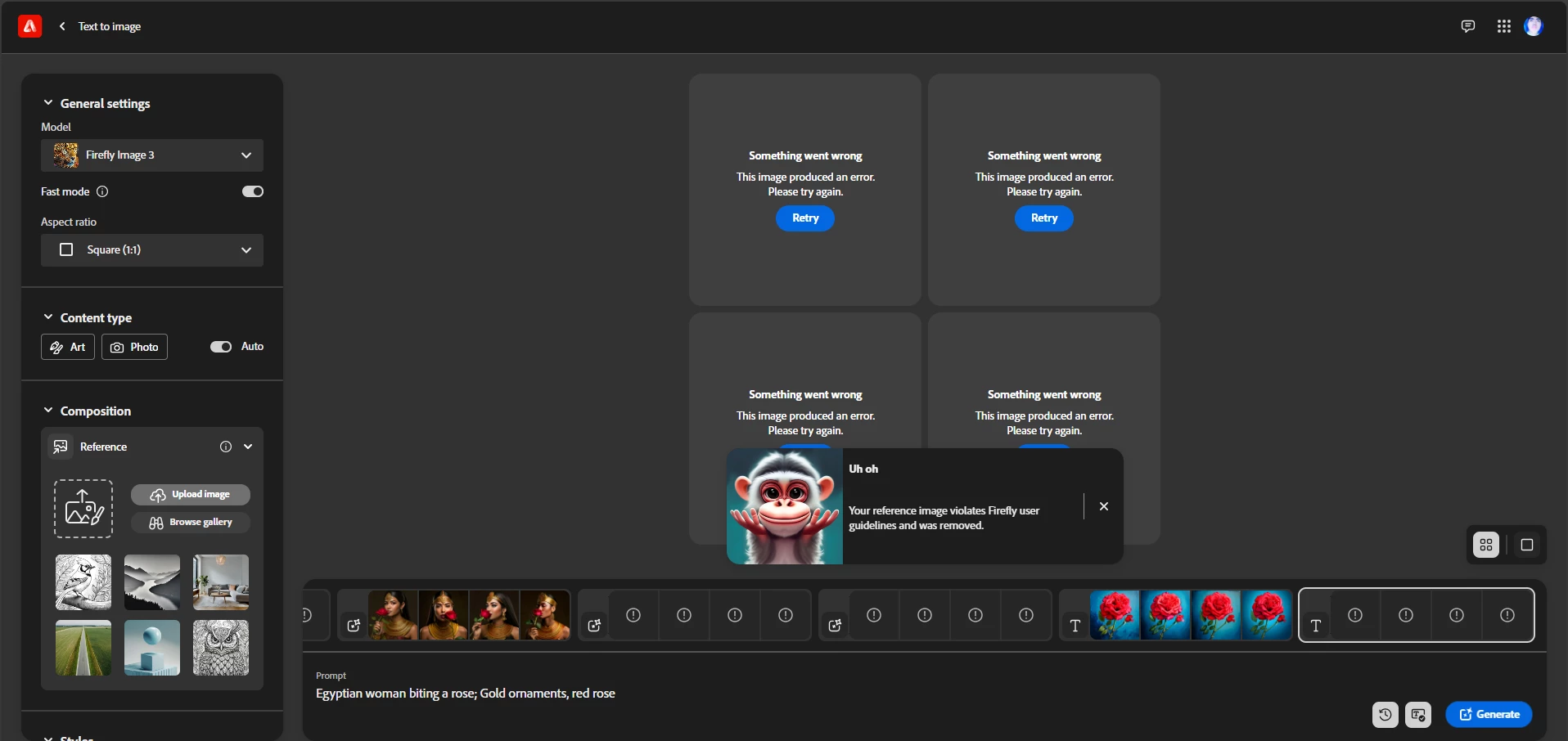Open last Egyptian woman history thumbnail
Screen dimensions: 1568x741
(x=545, y=615)
